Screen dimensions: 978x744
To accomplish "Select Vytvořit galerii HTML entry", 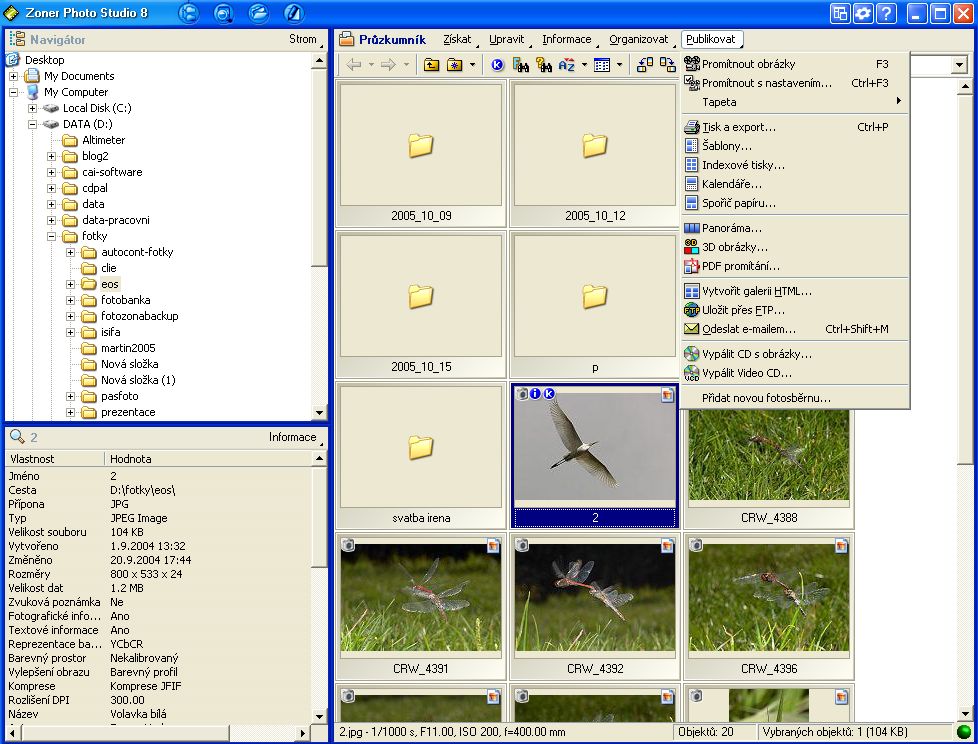I will tap(795, 291).
